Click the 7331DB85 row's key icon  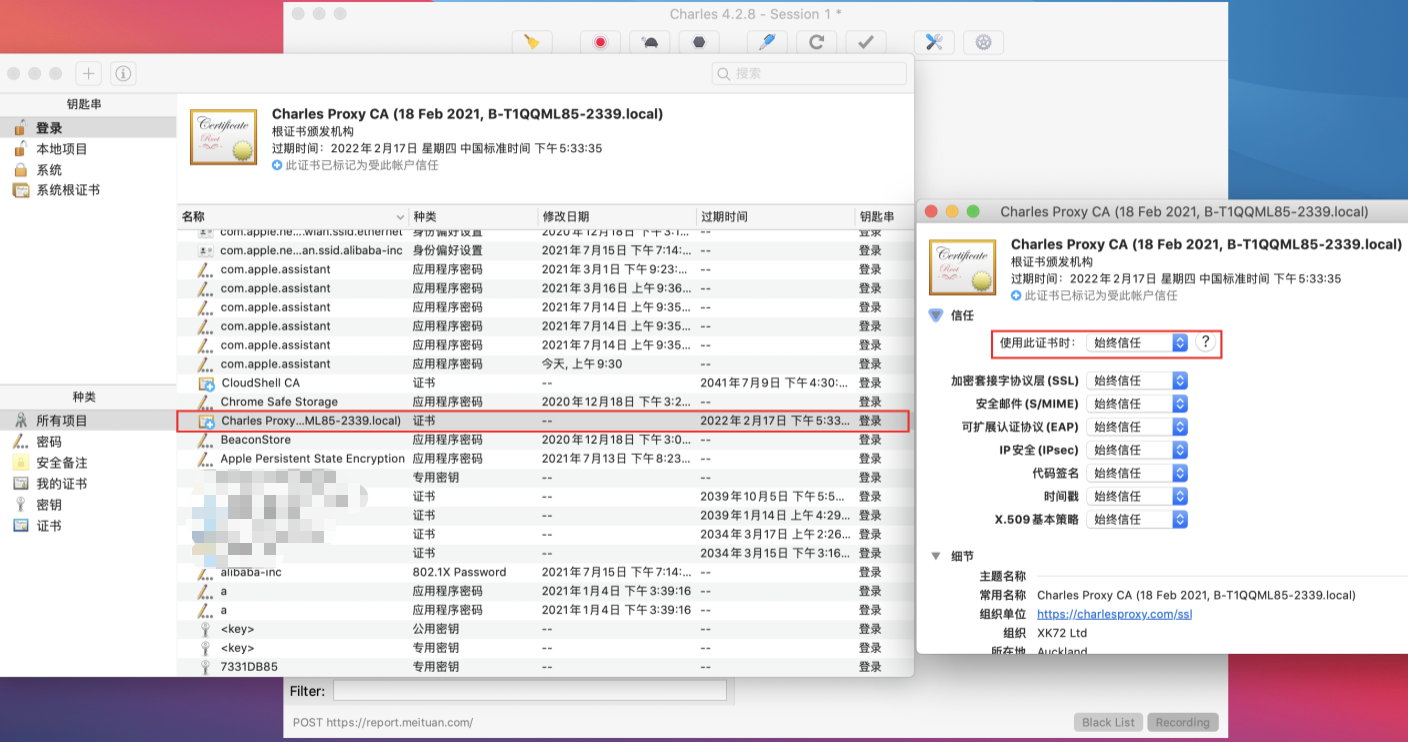(x=206, y=667)
